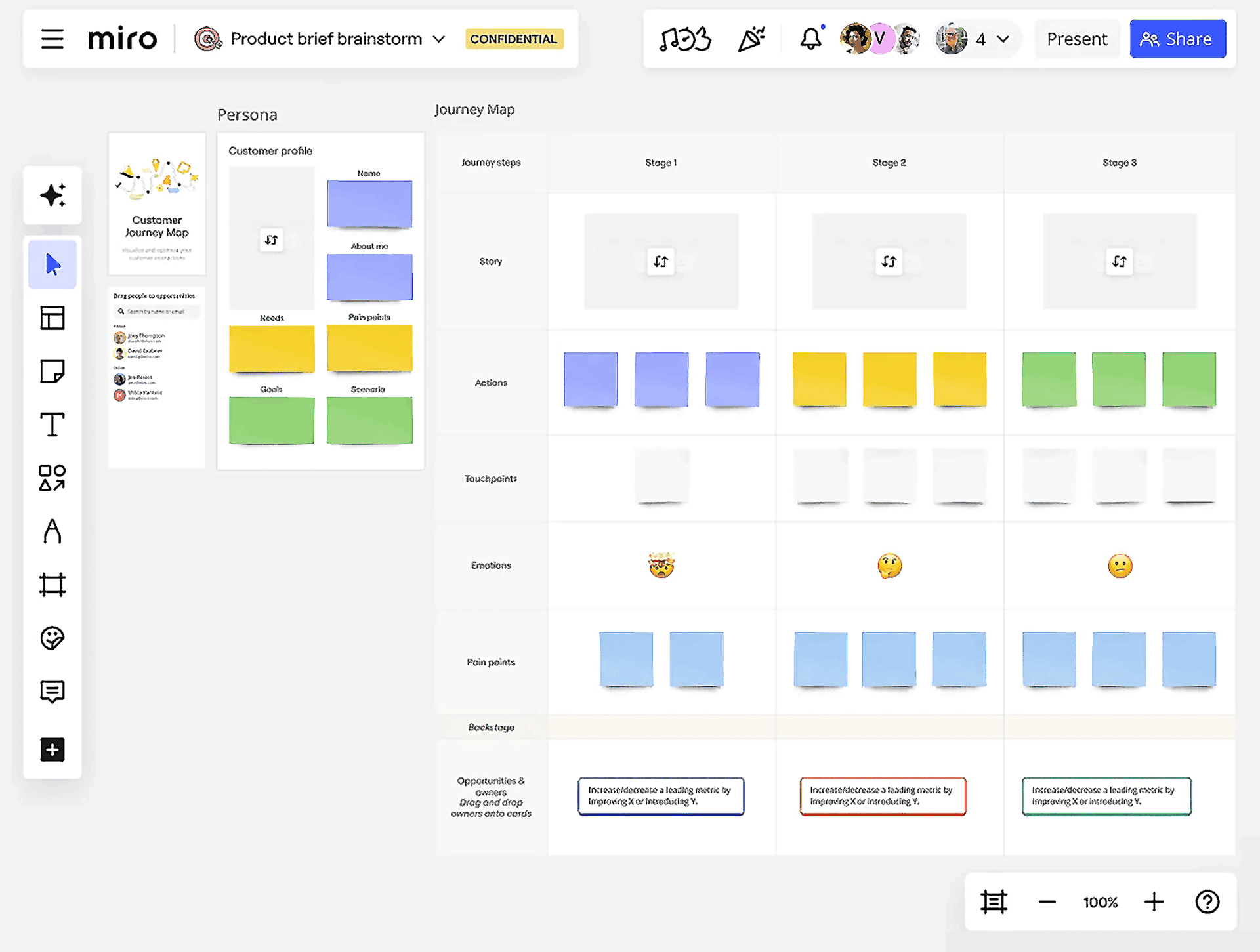Click the Journey Map frame title
1260x952 pixels.
474,110
